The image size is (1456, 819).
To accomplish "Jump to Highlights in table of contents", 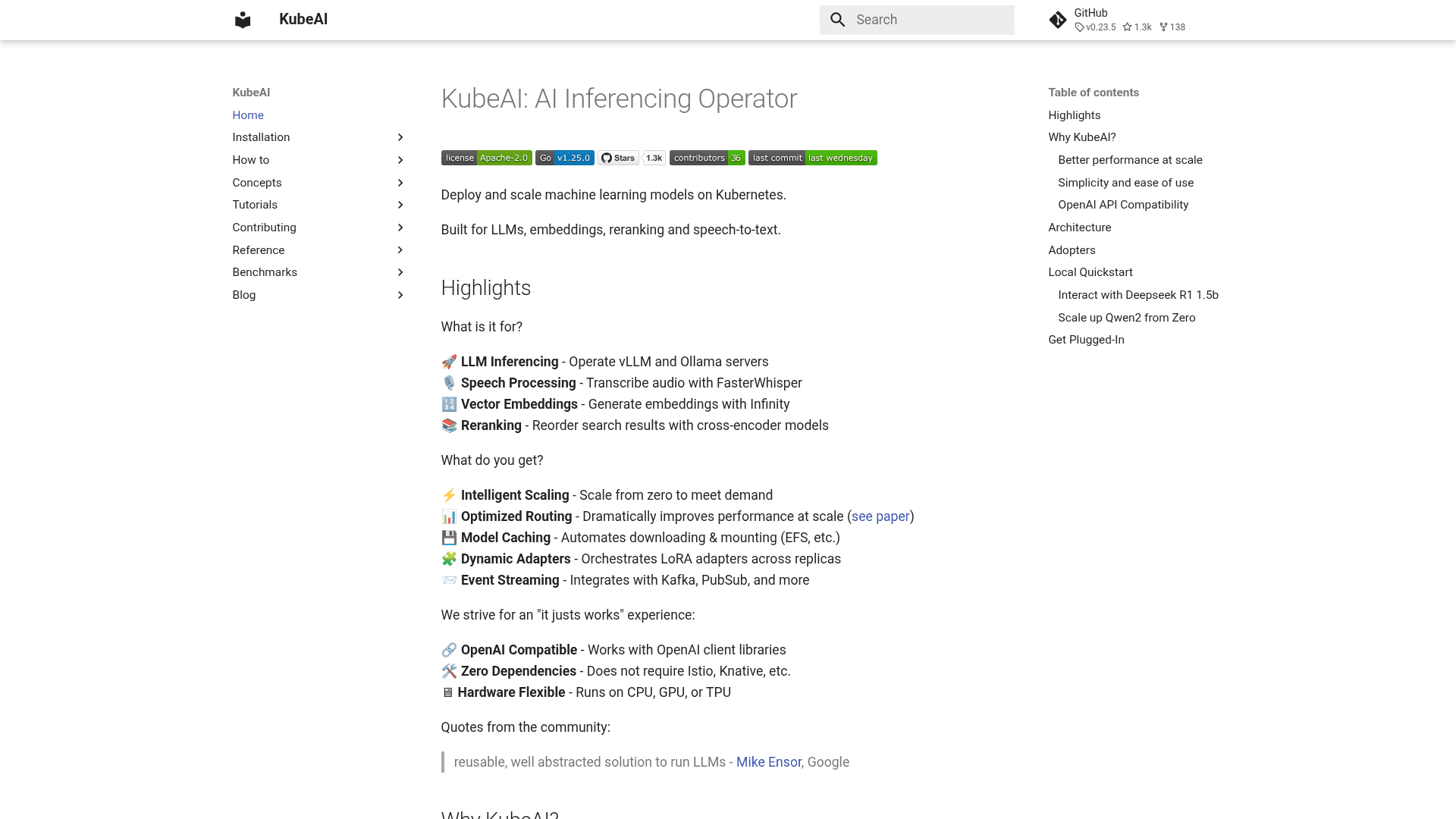I will [1074, 115].
